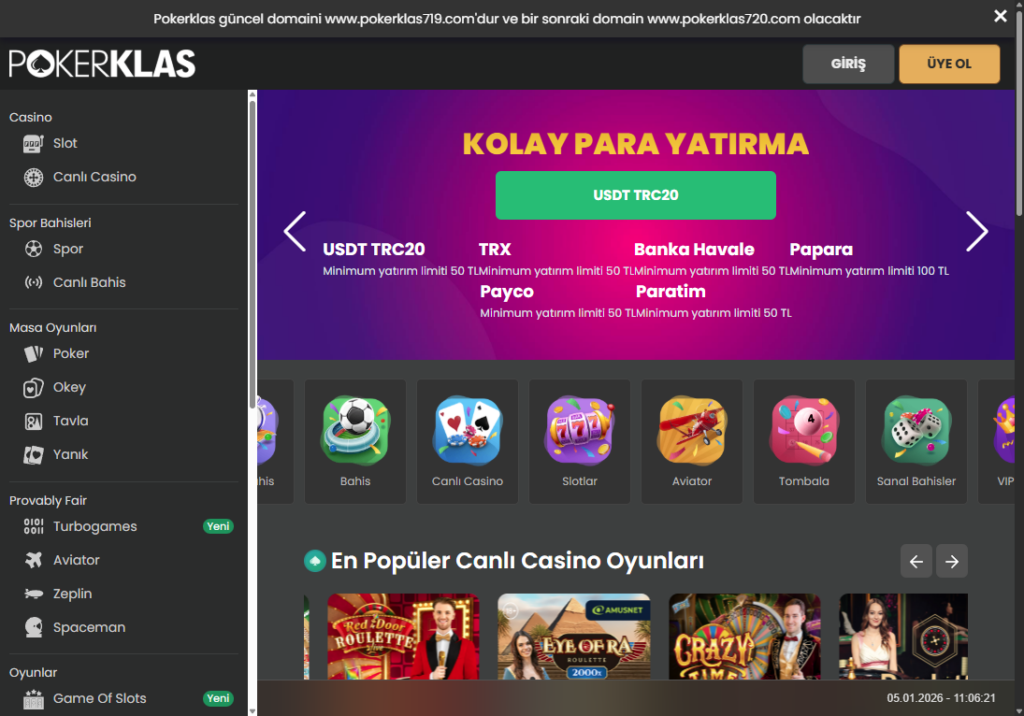
Task: Open the Crazy Time game thumbnail
Action: 744,636
